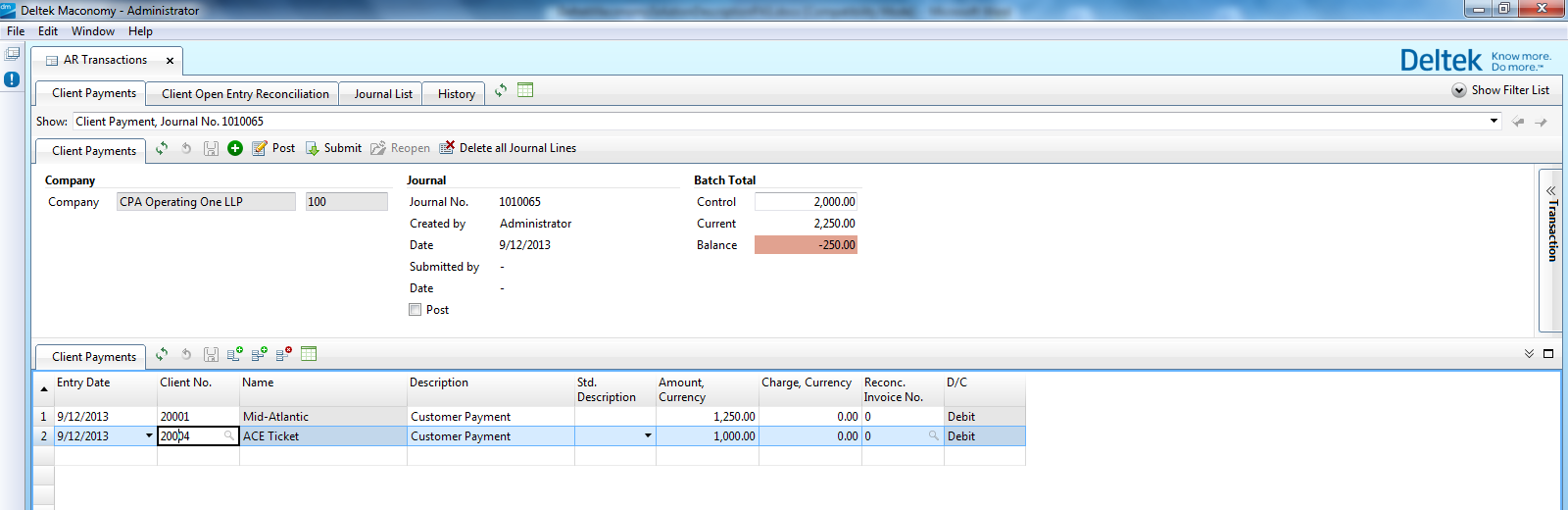
Task: Click the Submit button
Action: coord(333,148)
